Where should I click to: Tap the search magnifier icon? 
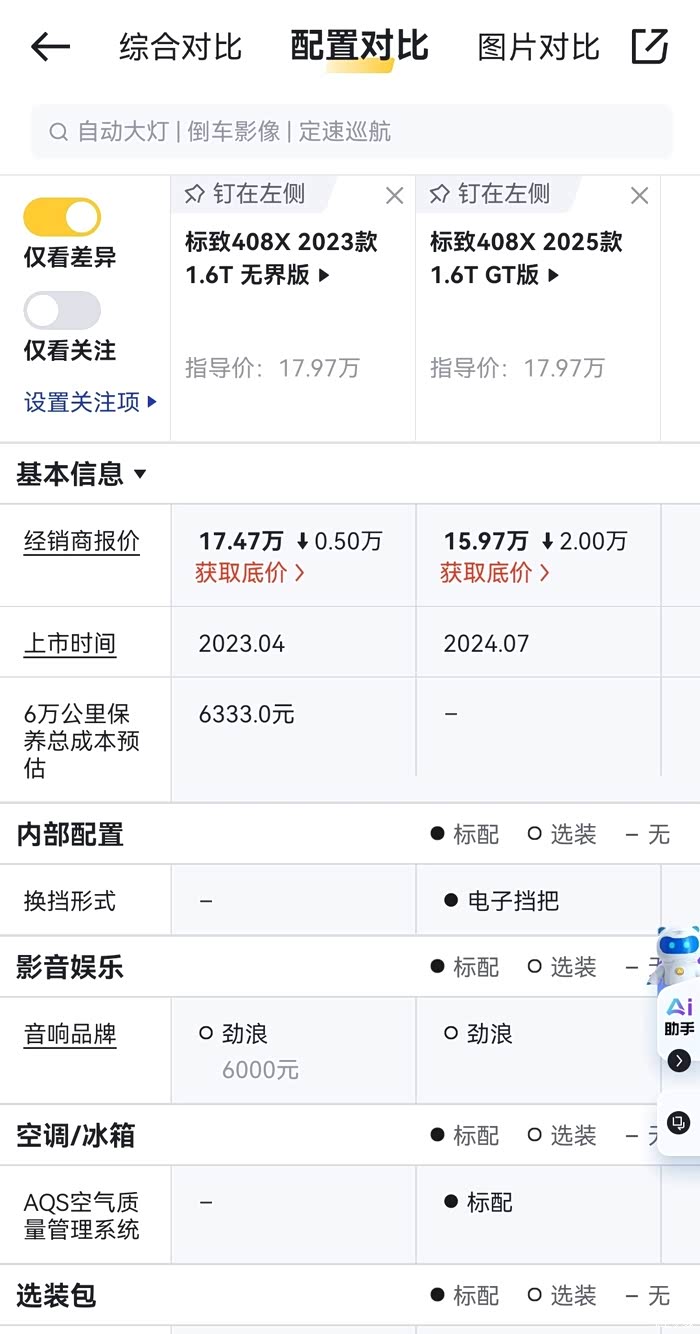click(x=58, y=132)
